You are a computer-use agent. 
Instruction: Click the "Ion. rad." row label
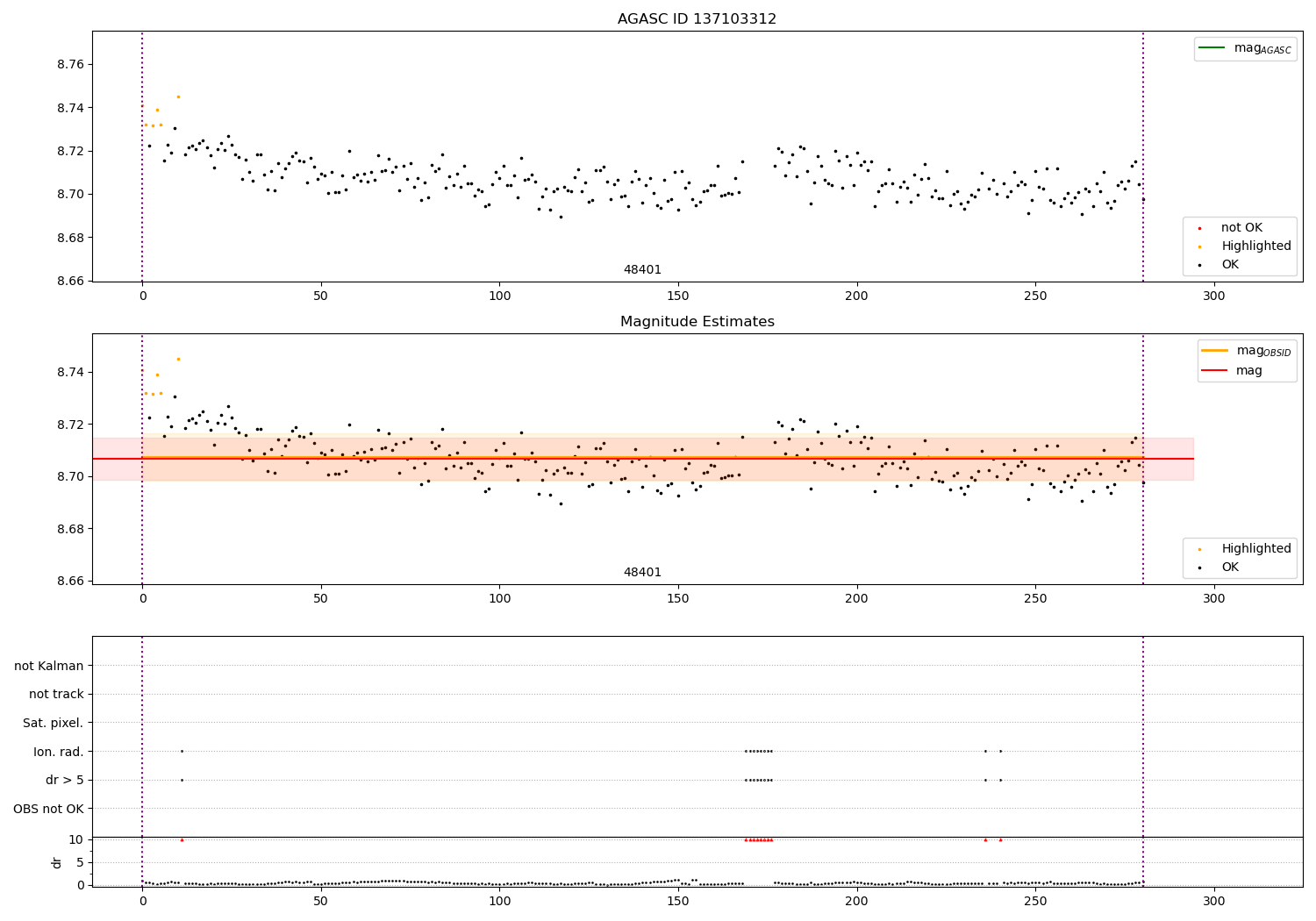coord(59,752)
